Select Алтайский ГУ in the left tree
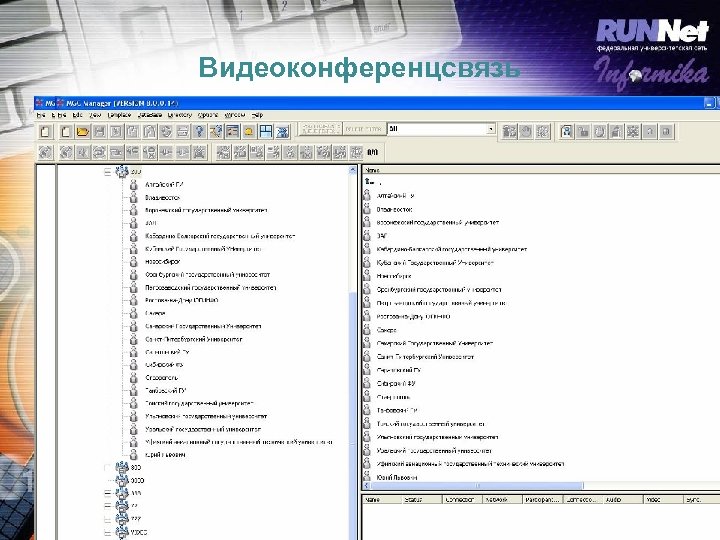 [x=164, y=185]
